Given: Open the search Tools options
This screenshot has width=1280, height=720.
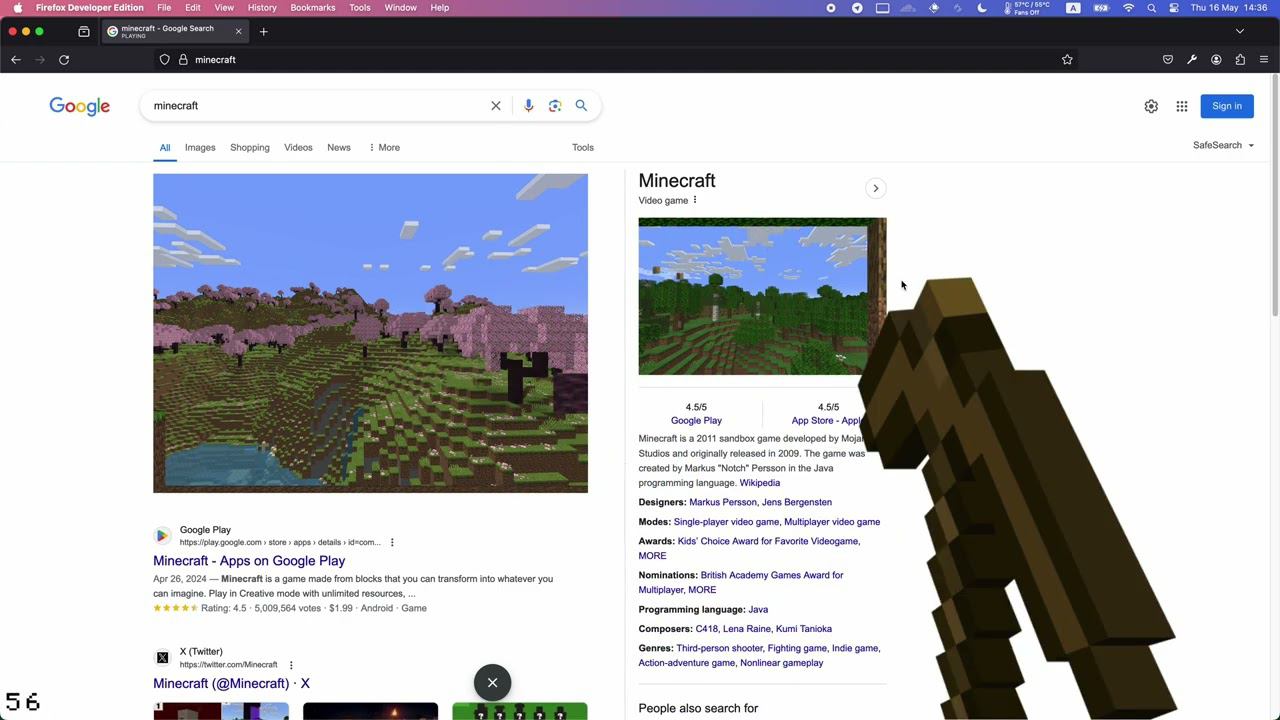Looking at the screenshot, I should 583,148.
